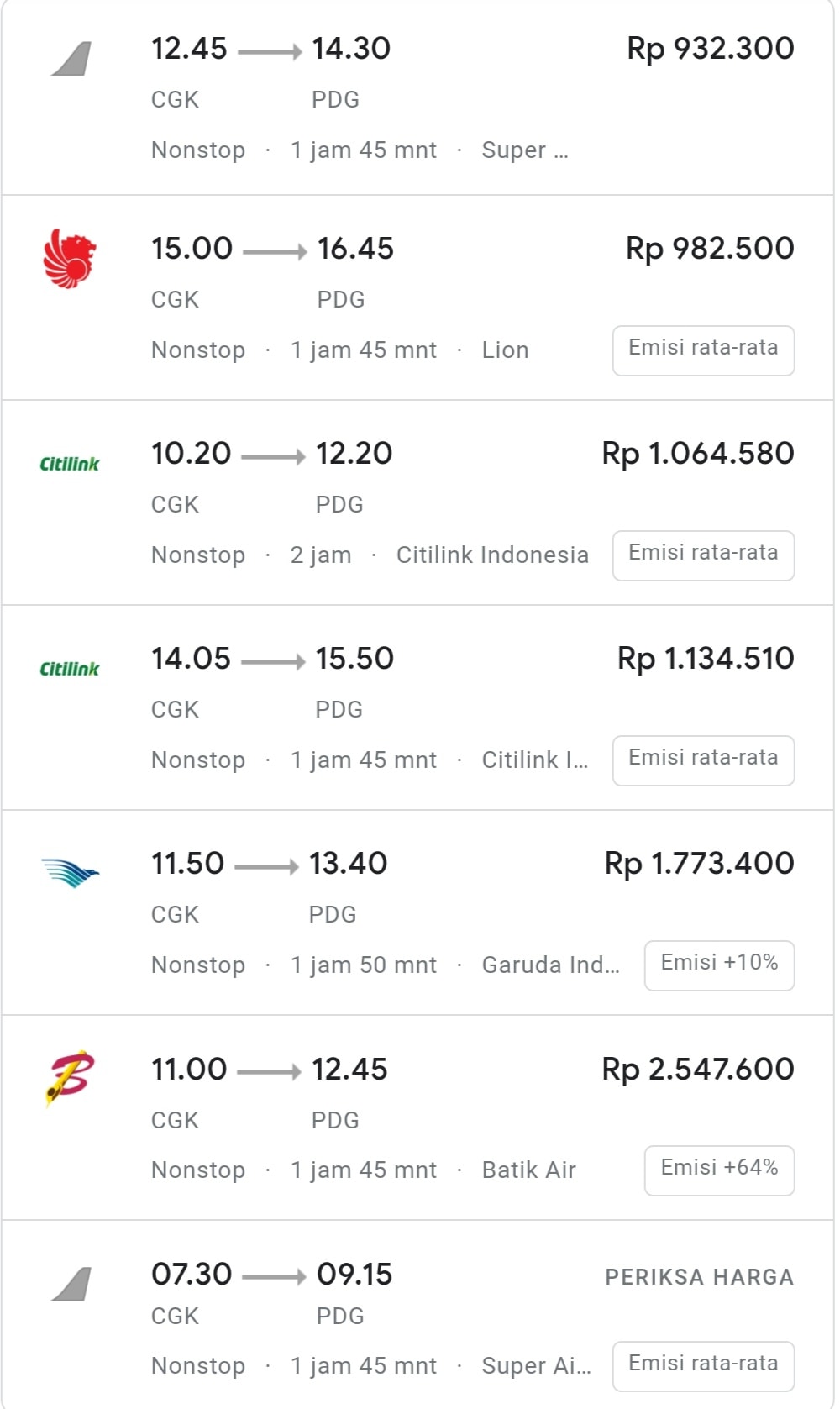Select the Rp 932.300 flight price

point(710,49)
